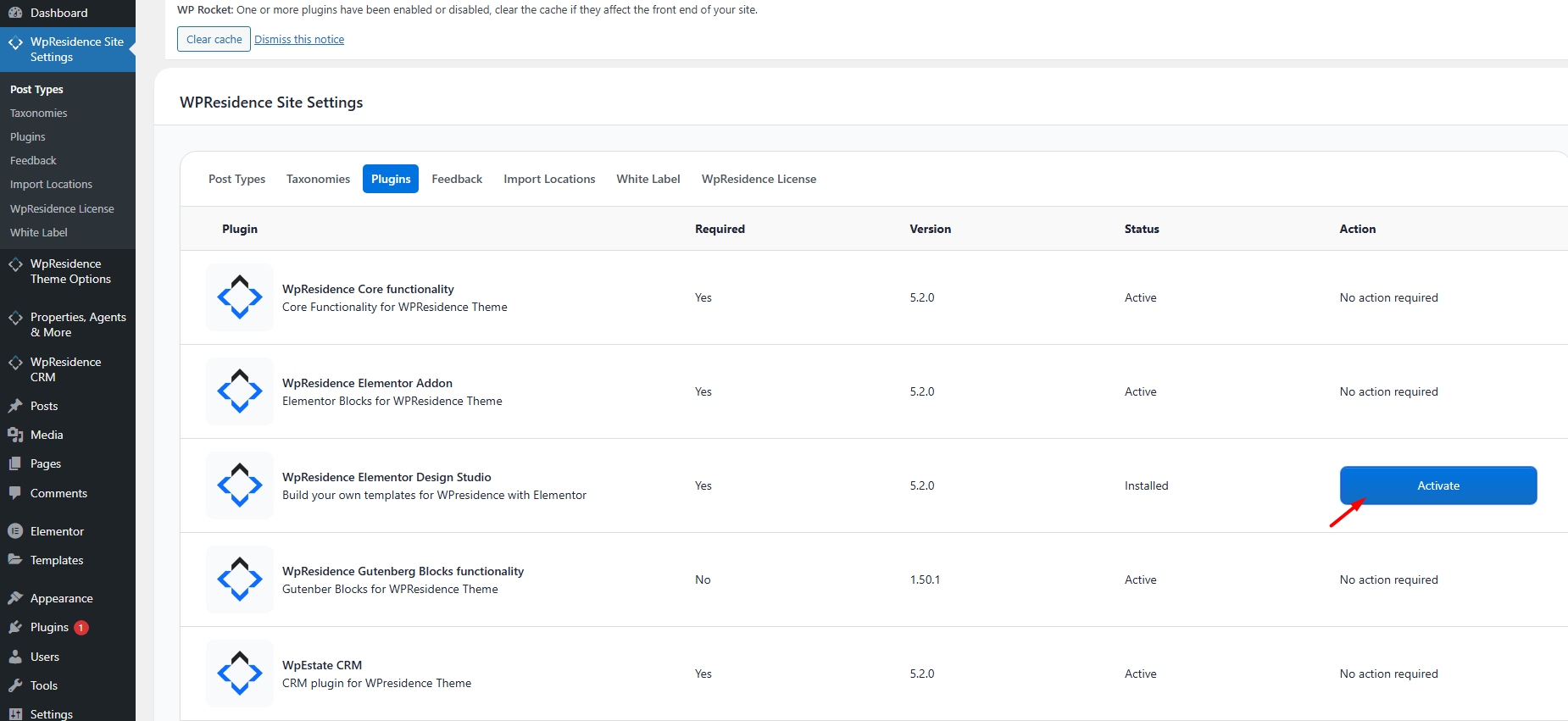
Task: Click the Appearance paintbrush icon
Action: click(x=15, y=598)
